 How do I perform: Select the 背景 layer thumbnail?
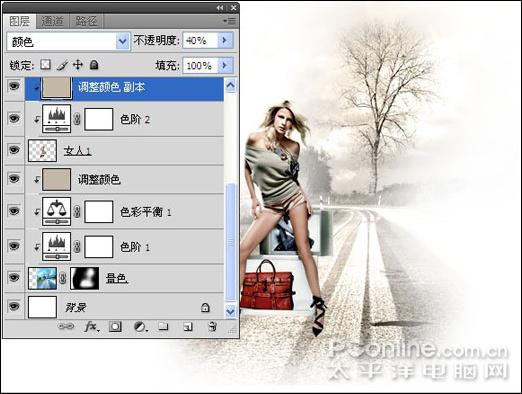click(42, 307)
